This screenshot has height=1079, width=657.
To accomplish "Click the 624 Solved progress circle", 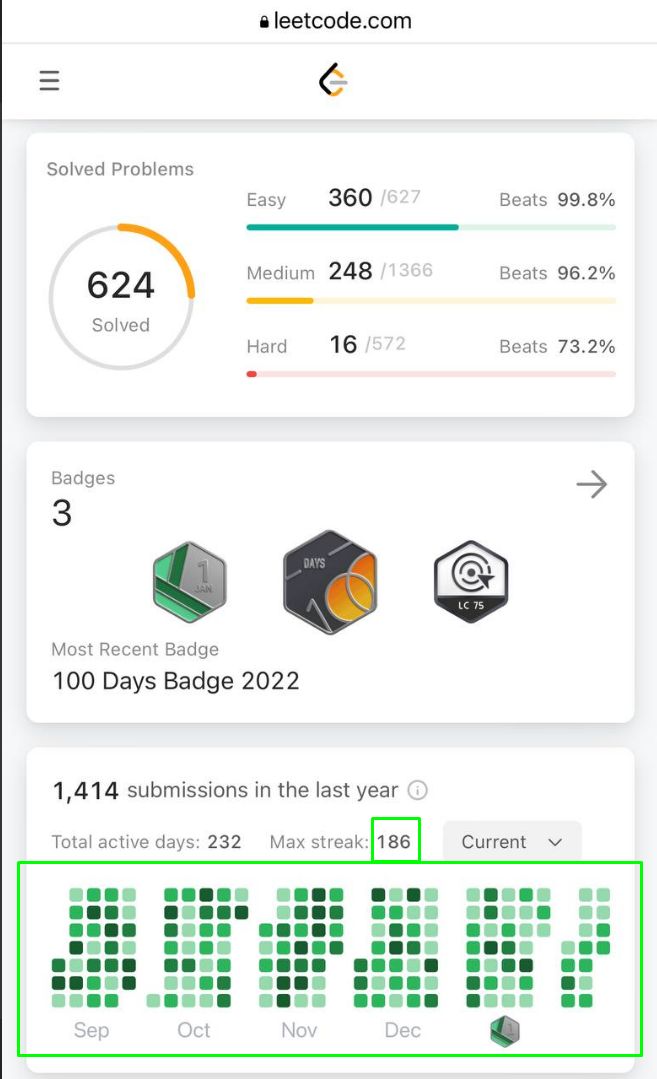I will click(122, 297).
